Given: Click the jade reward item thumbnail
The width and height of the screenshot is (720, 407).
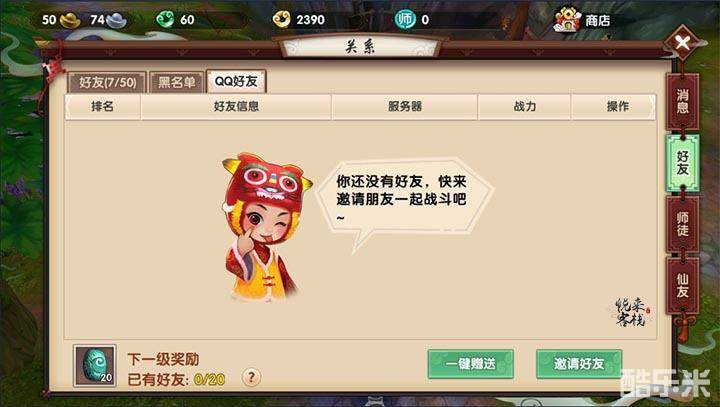Looking at the screenshot, I should [x=95, y=366].
